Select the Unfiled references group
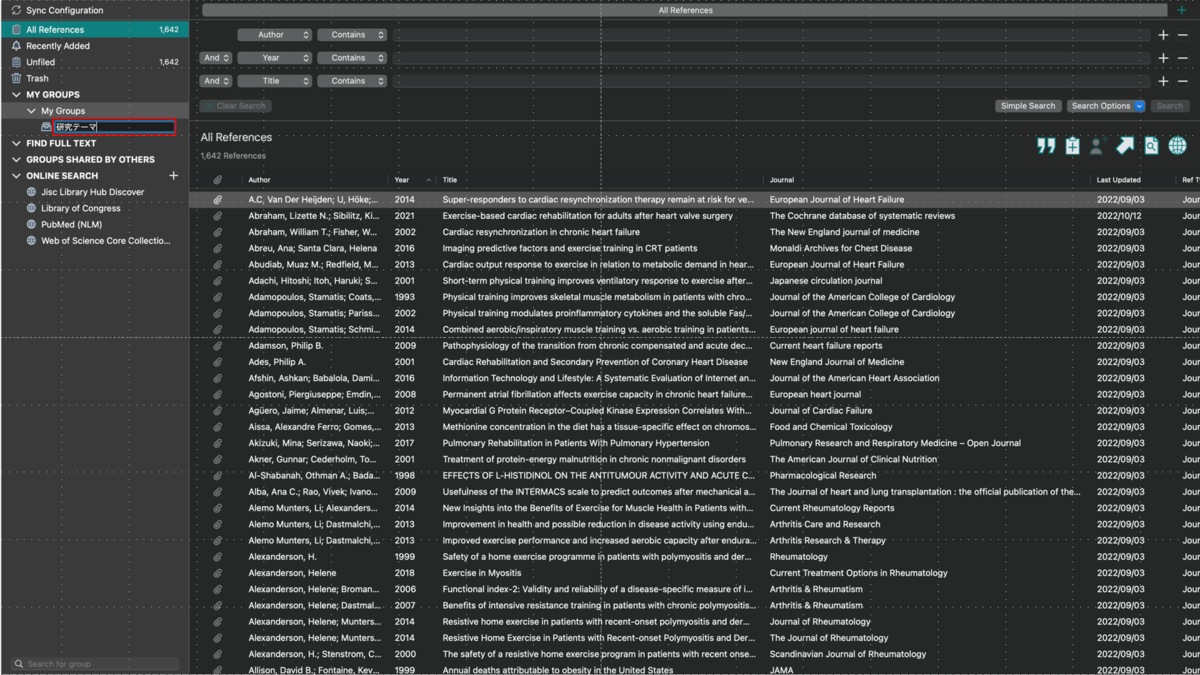The image size is (1200, 675). point(95,62)
